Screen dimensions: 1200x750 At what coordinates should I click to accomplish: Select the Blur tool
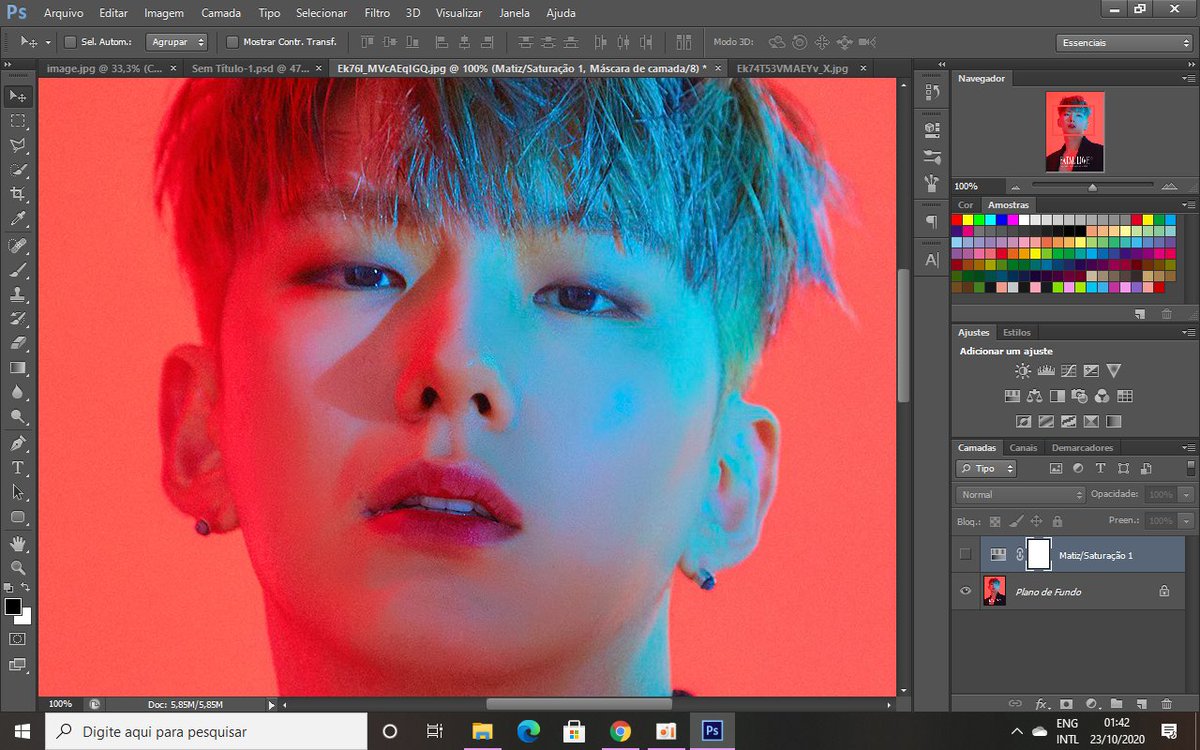pyautogui.click(x=18, y=392)
